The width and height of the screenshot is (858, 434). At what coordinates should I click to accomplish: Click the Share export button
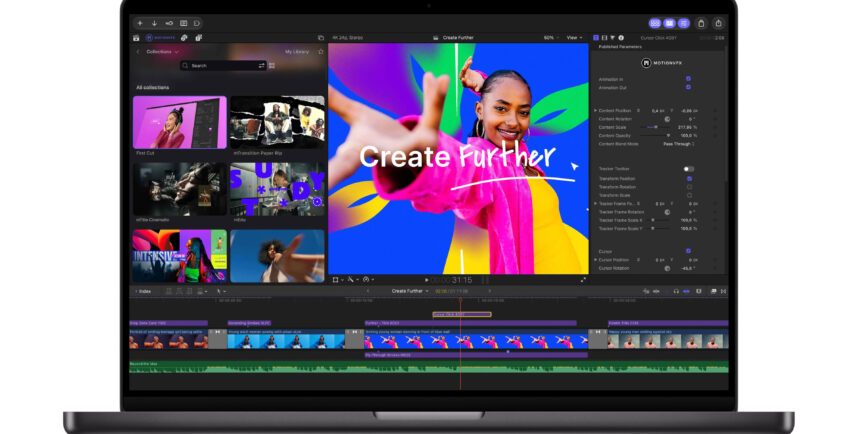click(718, 24)
